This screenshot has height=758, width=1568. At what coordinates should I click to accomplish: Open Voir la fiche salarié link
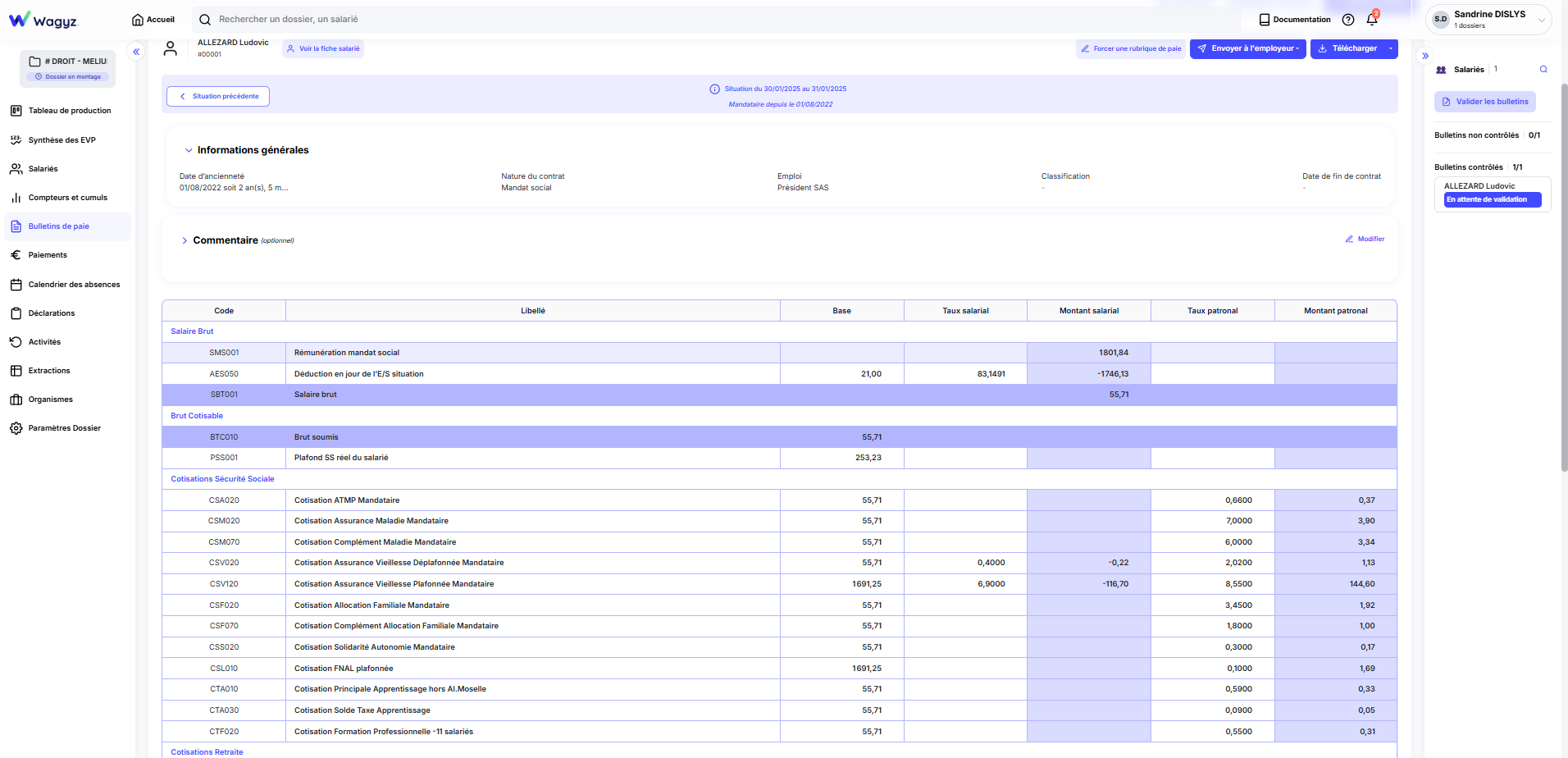[323, 49]
